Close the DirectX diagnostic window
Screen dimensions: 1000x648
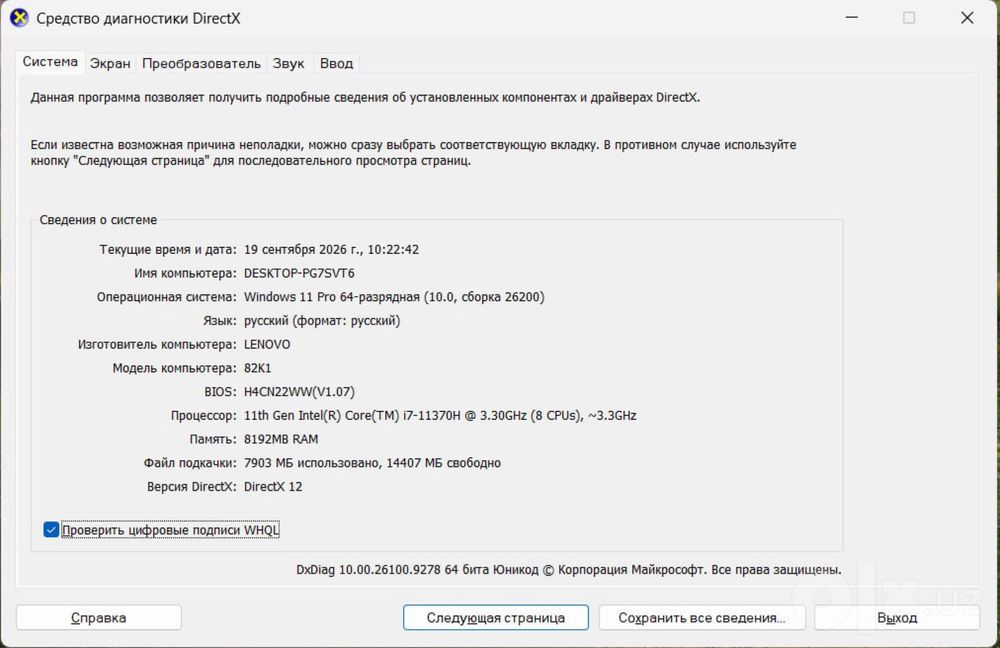point(967,18)
